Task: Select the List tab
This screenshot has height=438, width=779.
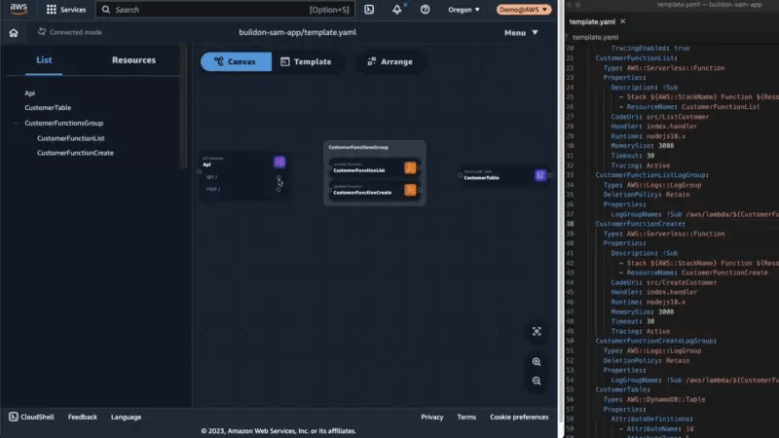Action: click(x=44, y=60)
